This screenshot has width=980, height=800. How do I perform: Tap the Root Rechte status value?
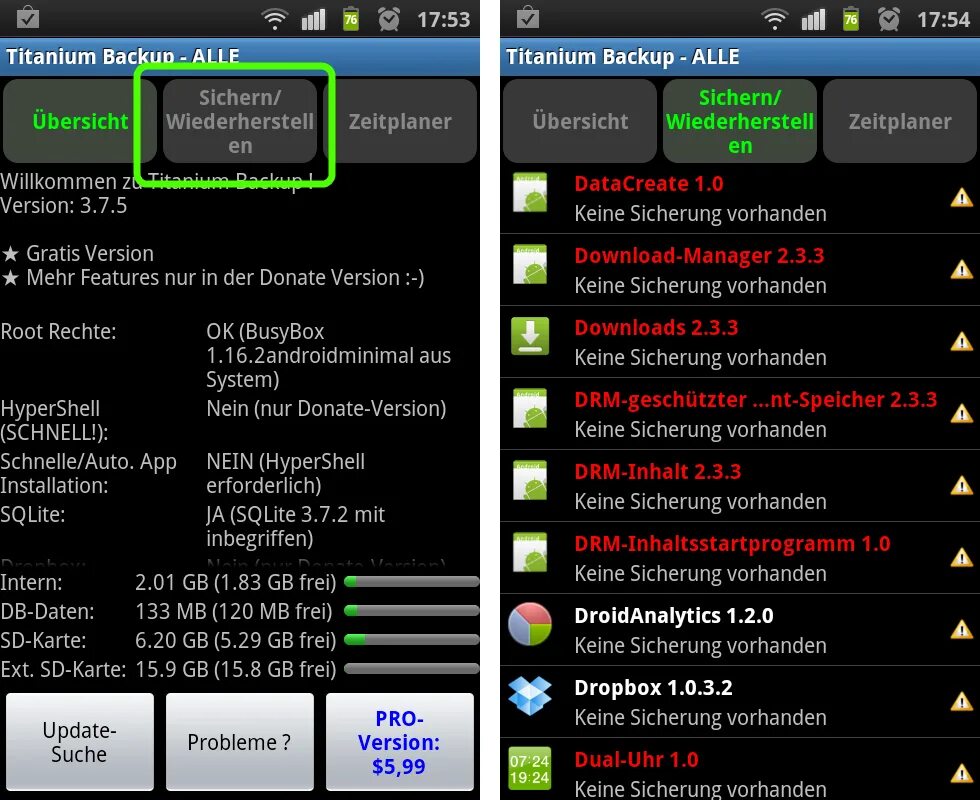[328, 355]
